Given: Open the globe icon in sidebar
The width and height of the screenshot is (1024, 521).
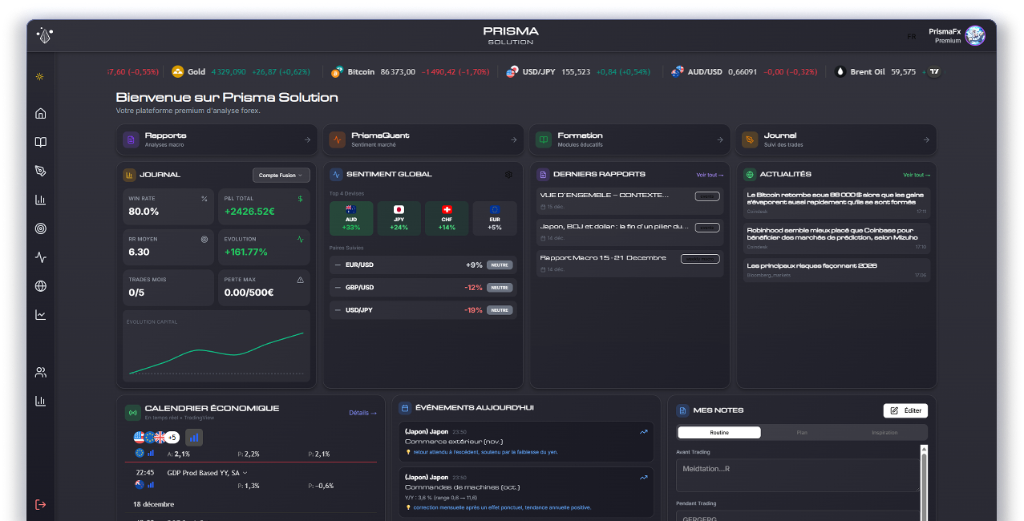Looking at the screenshot, I should (40, 286).
